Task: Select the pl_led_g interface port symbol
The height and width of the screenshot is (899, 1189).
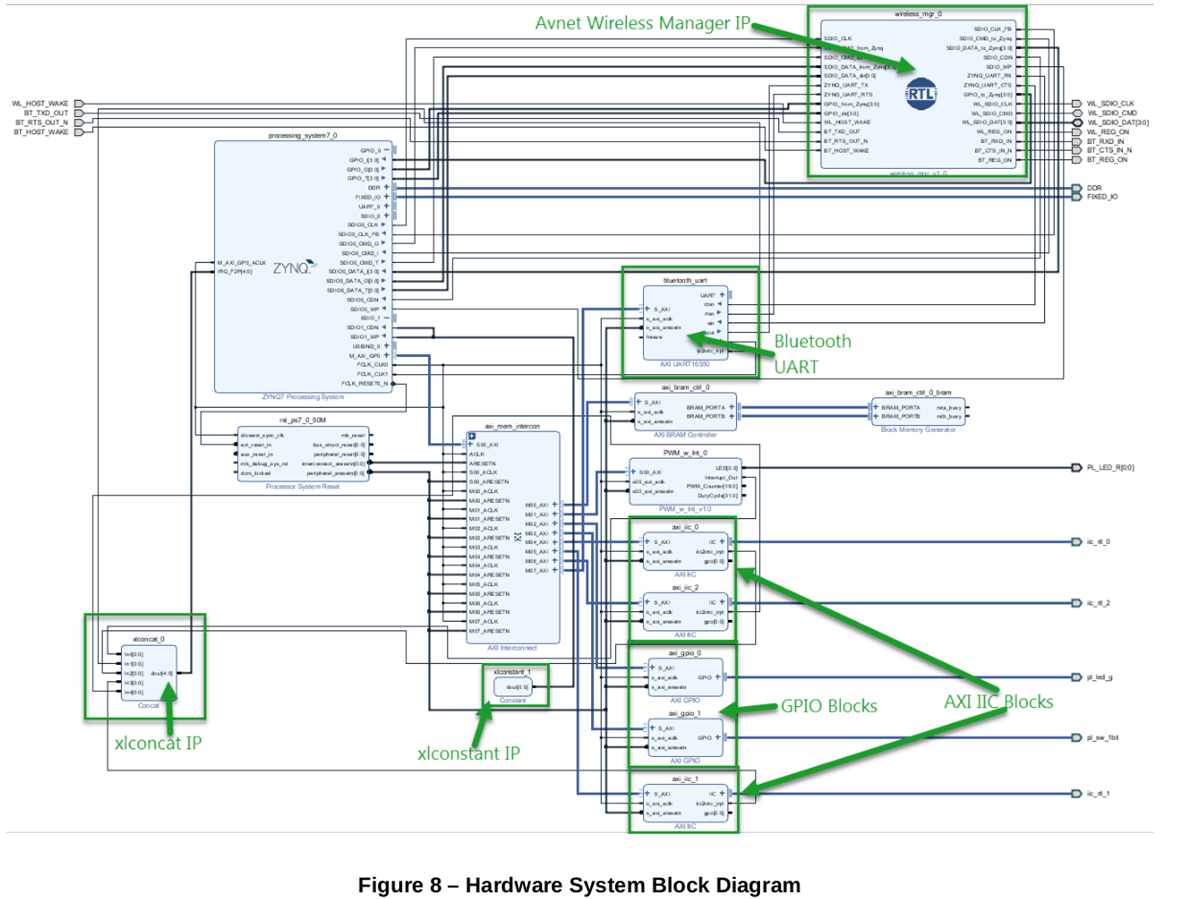Action: pos(1077,677)
